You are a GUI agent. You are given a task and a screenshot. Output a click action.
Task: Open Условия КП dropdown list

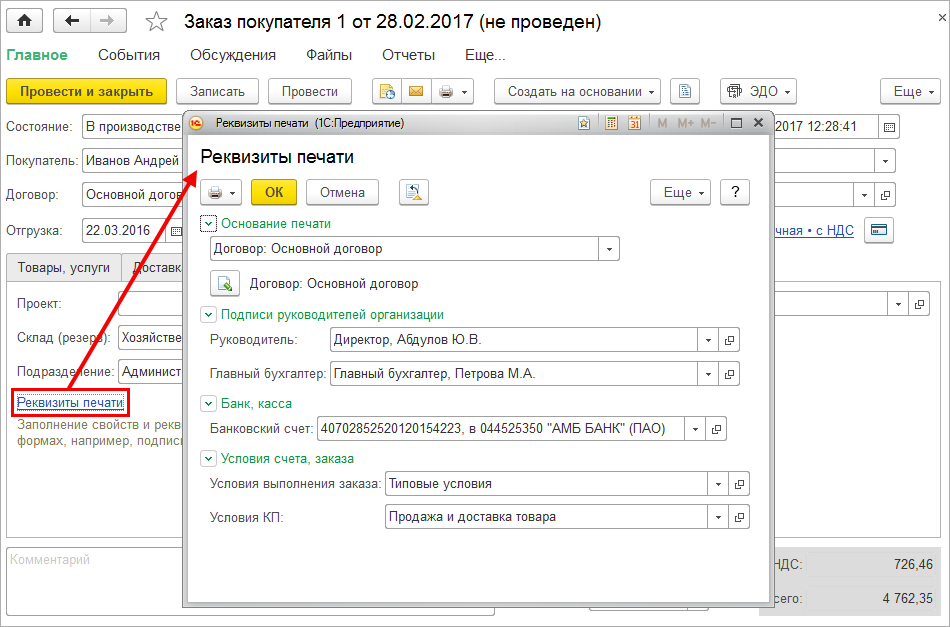(x=718, y=517)
